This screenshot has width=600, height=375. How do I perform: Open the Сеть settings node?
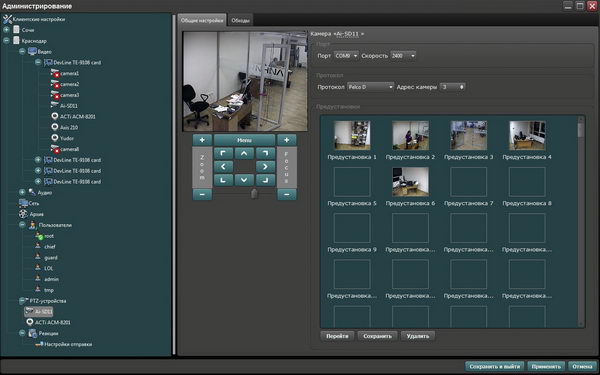(34, 204)
